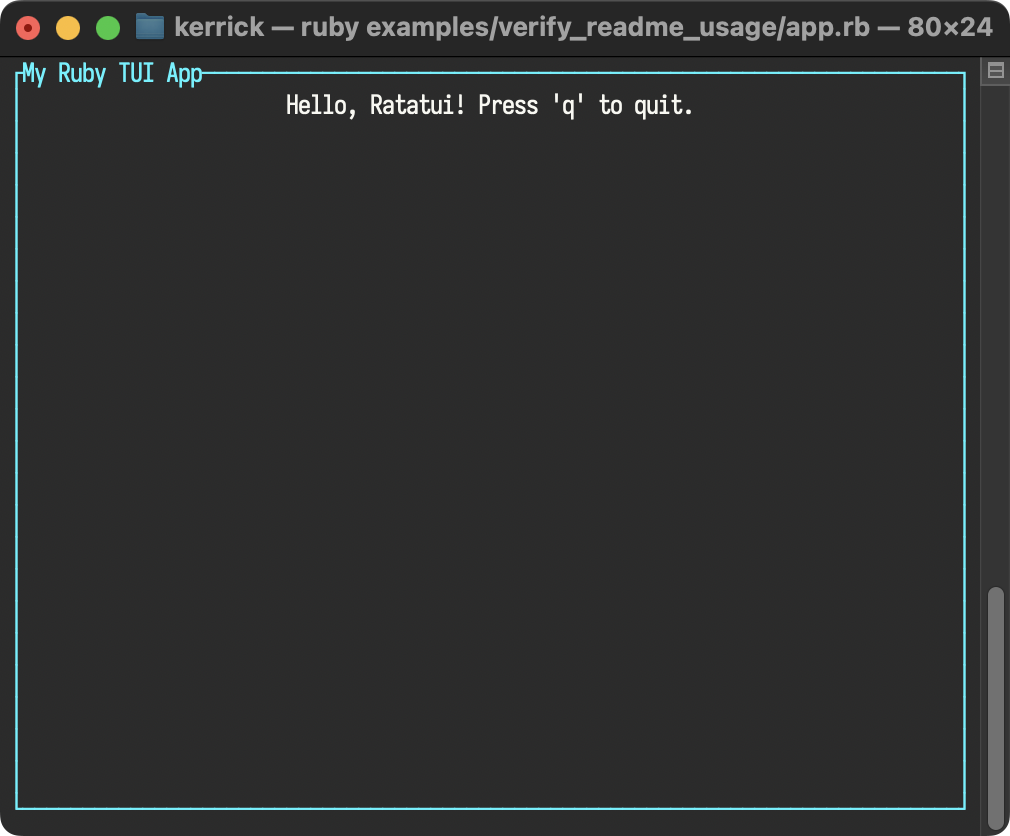Click the split pane icon above the scrollbar

coord(995,70)
